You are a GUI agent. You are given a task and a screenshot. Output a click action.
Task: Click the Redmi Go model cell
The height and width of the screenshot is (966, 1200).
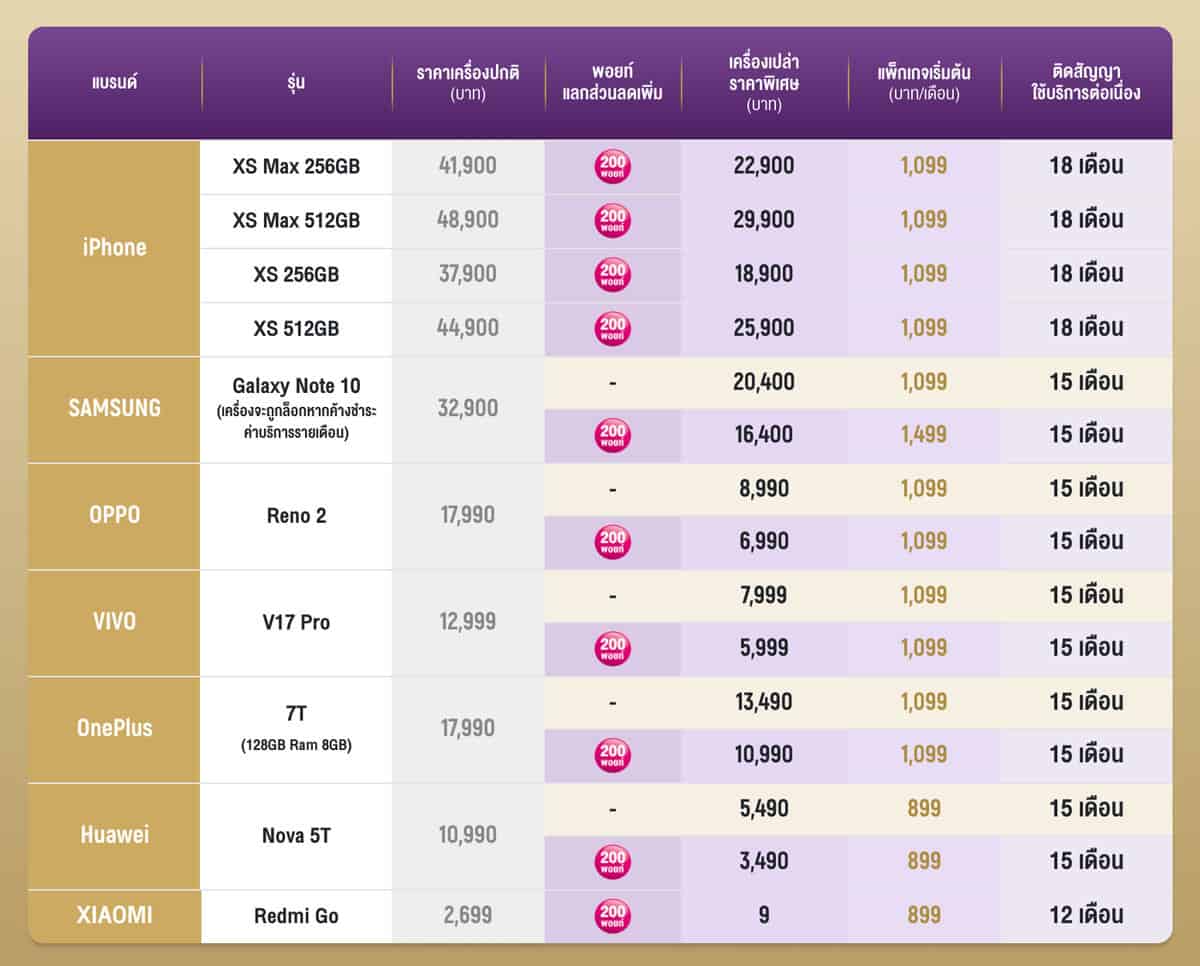coord(296,915)
